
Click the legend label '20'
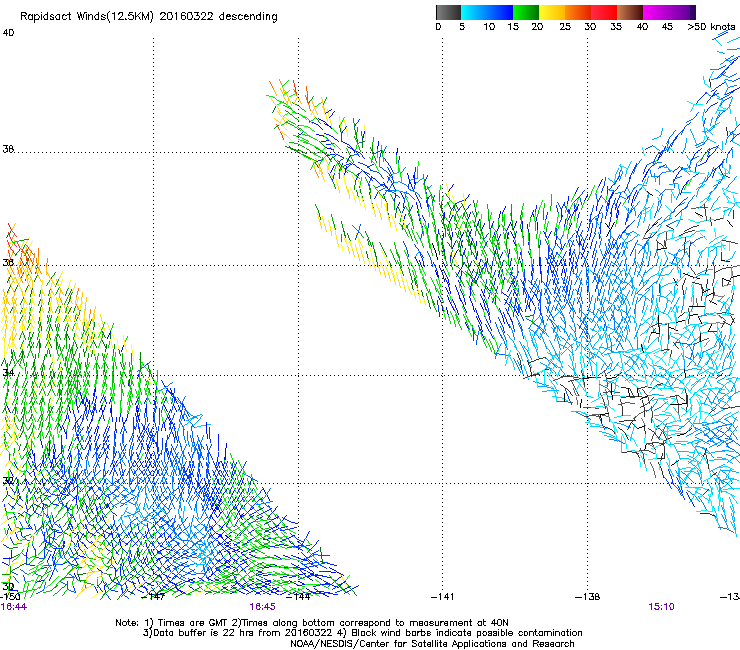pyautogui.click(x=537, y=27)
